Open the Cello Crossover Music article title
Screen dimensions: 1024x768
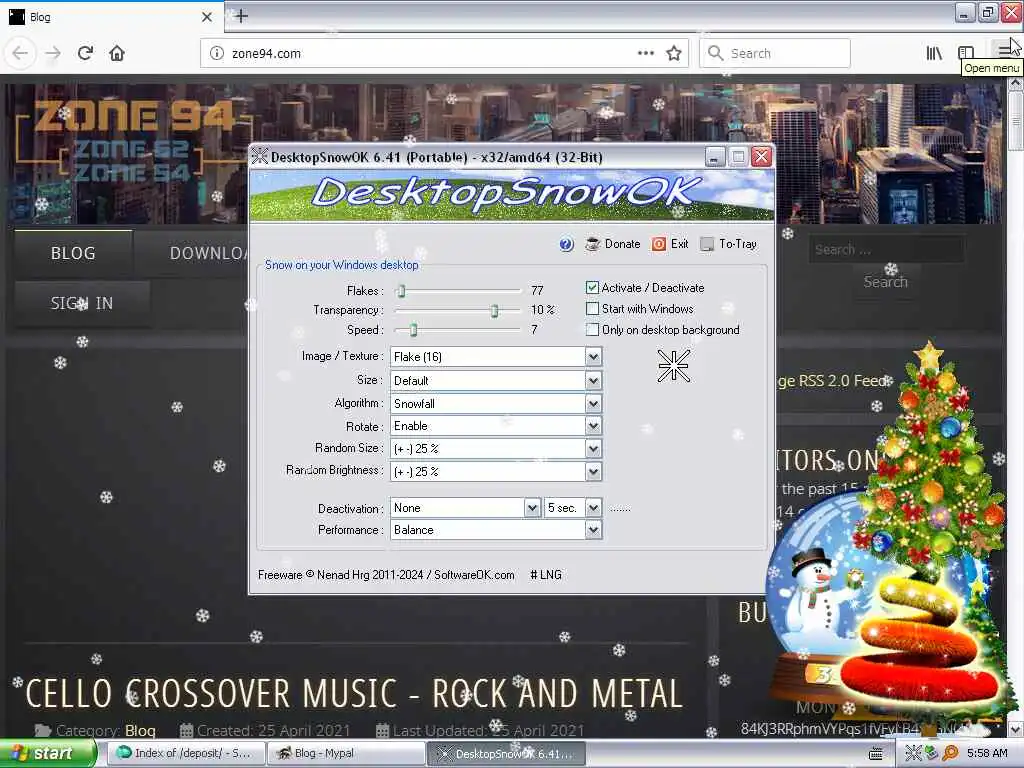pos(354,693)
